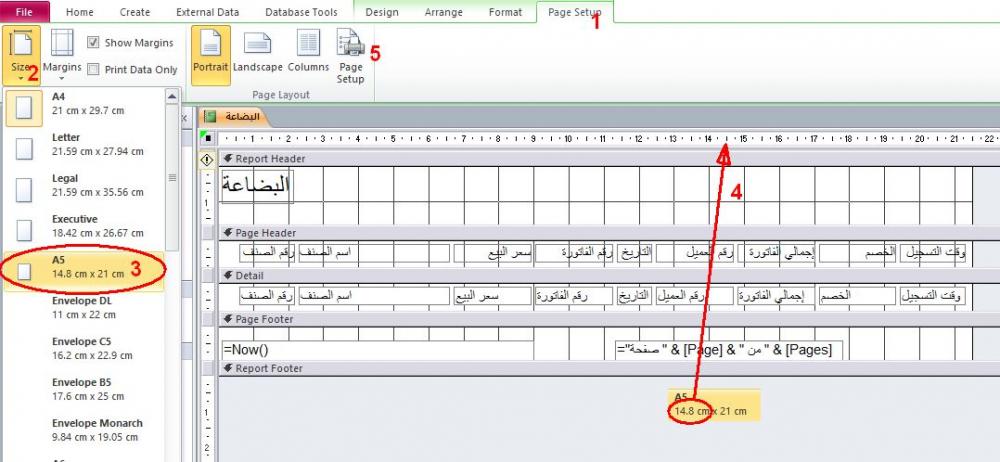Open the Margins dropdown
This screenshot has height=462, width=1000.
coord(62,56)
